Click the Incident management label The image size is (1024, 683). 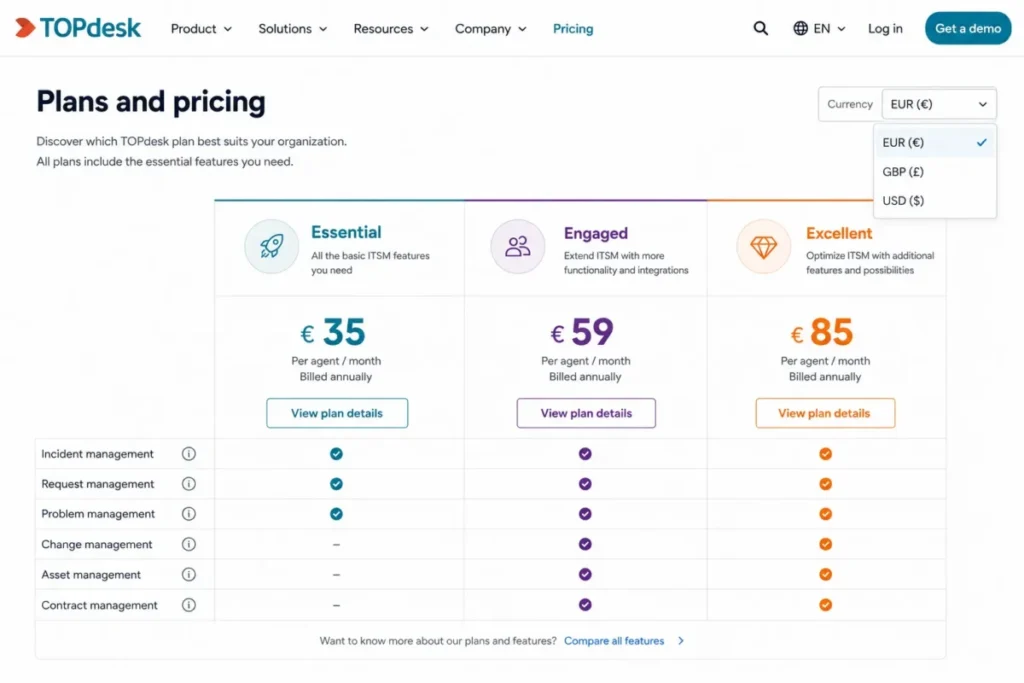pyautogui.click(x=97, y=454)
